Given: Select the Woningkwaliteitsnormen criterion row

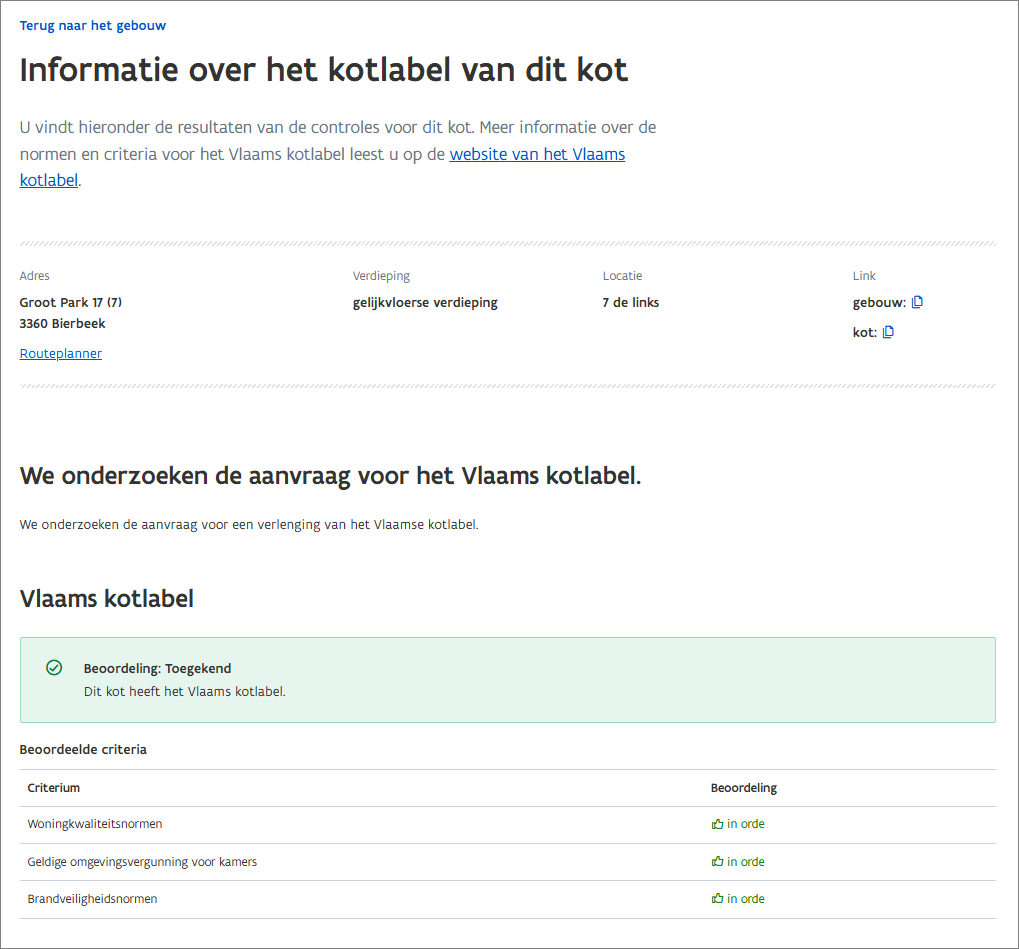Looking at the screenshot, I should pyautogui.click(x=95, y=824).
